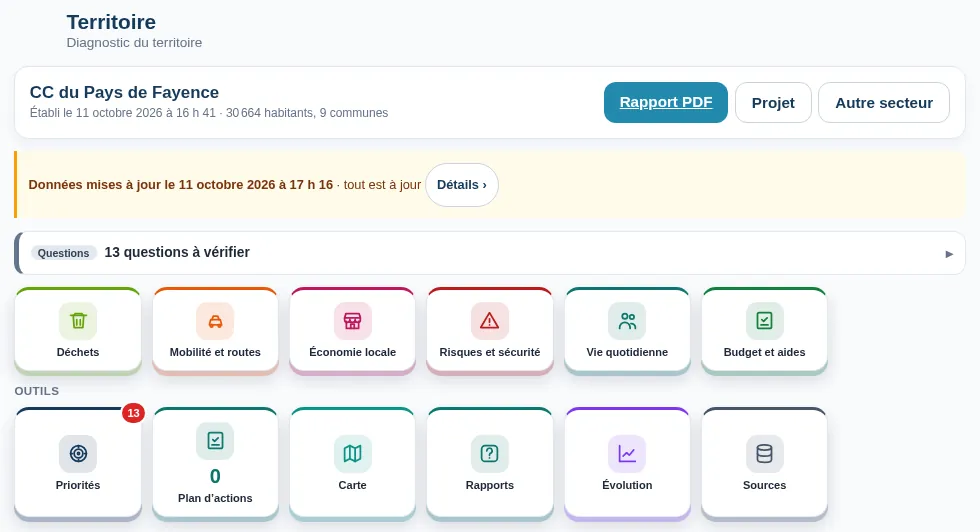The height and width of the screenshot is (532, 980).
Task: Open the Déchets trash bin icon
Action: [x=78, y=321]
